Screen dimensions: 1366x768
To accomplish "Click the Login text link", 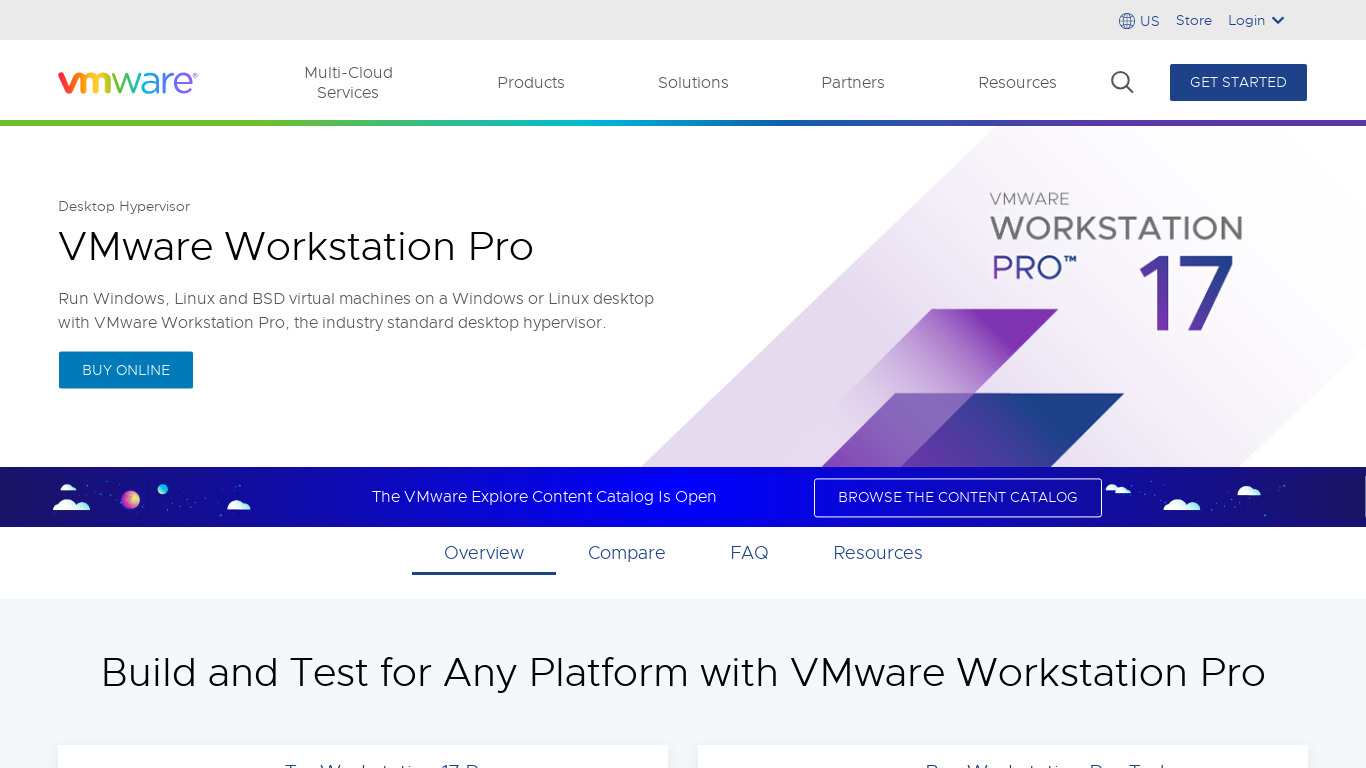I will [x=1246, y=20].
